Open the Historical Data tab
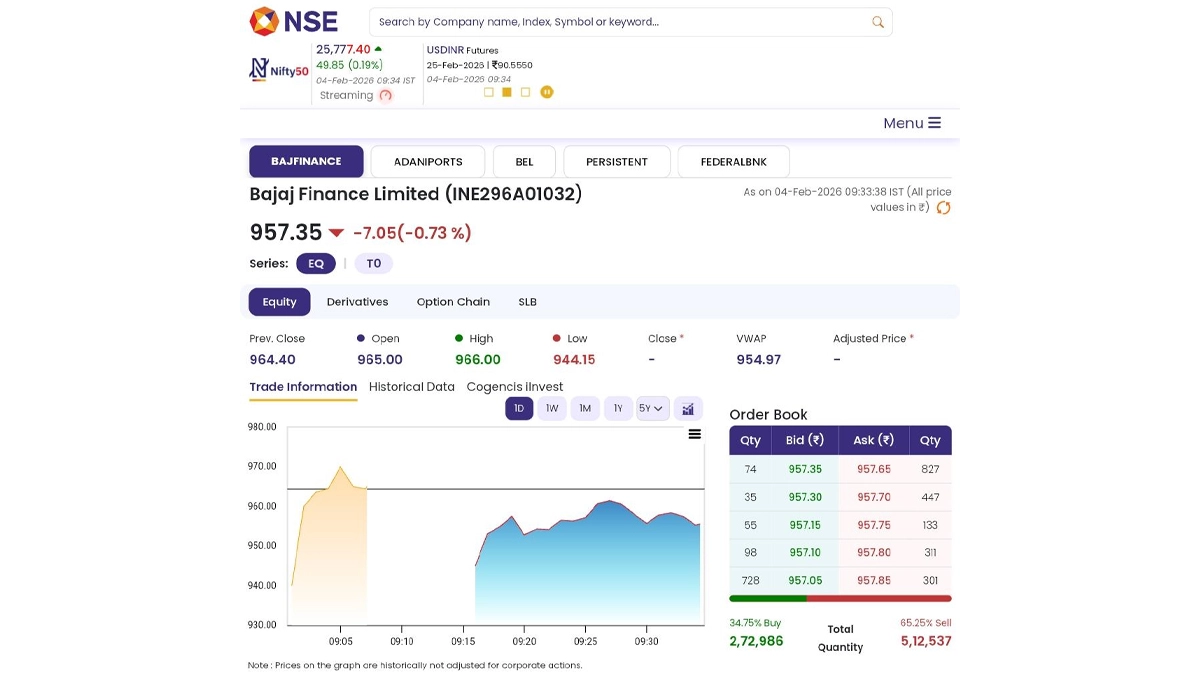Viewport: 1200px width, 675px height. 411,387
